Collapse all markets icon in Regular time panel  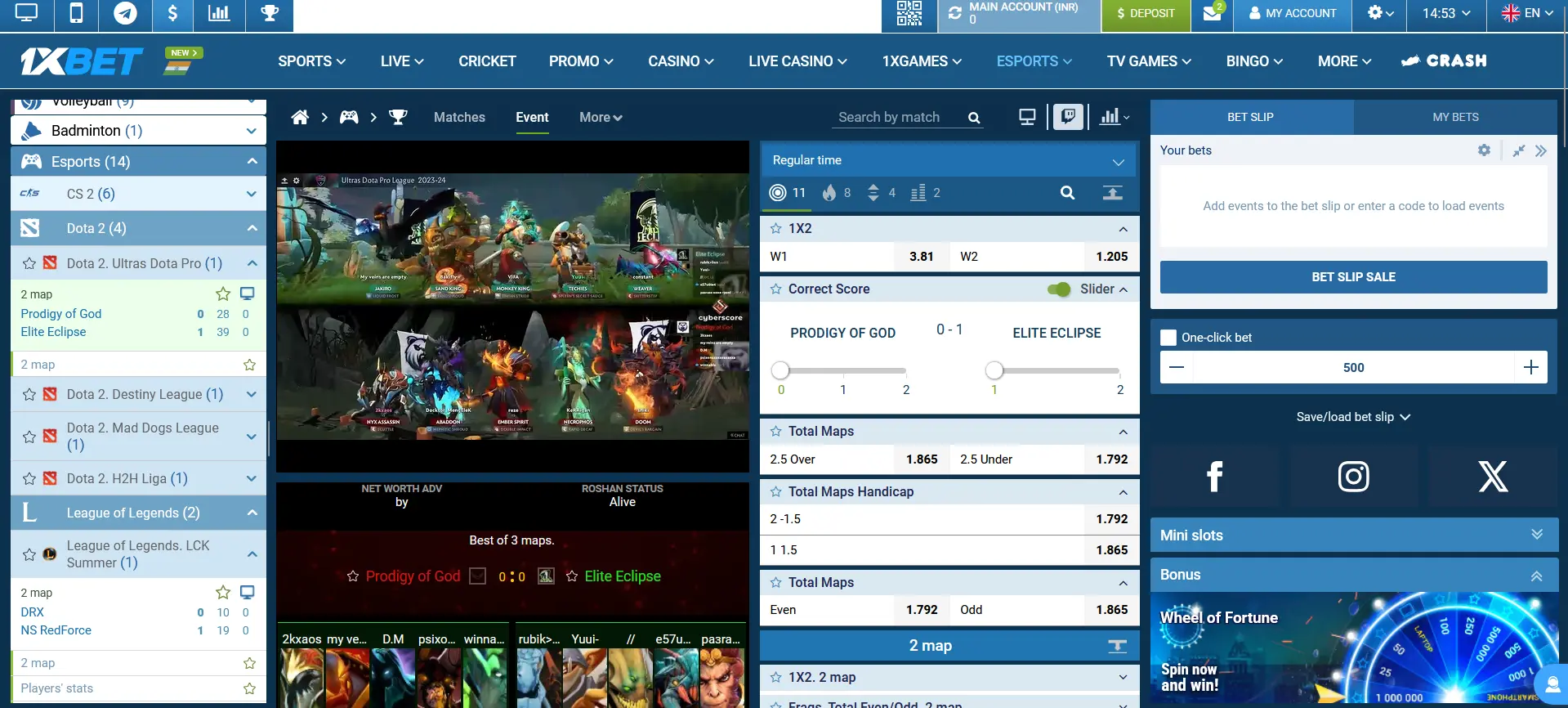coord(1112,193)
